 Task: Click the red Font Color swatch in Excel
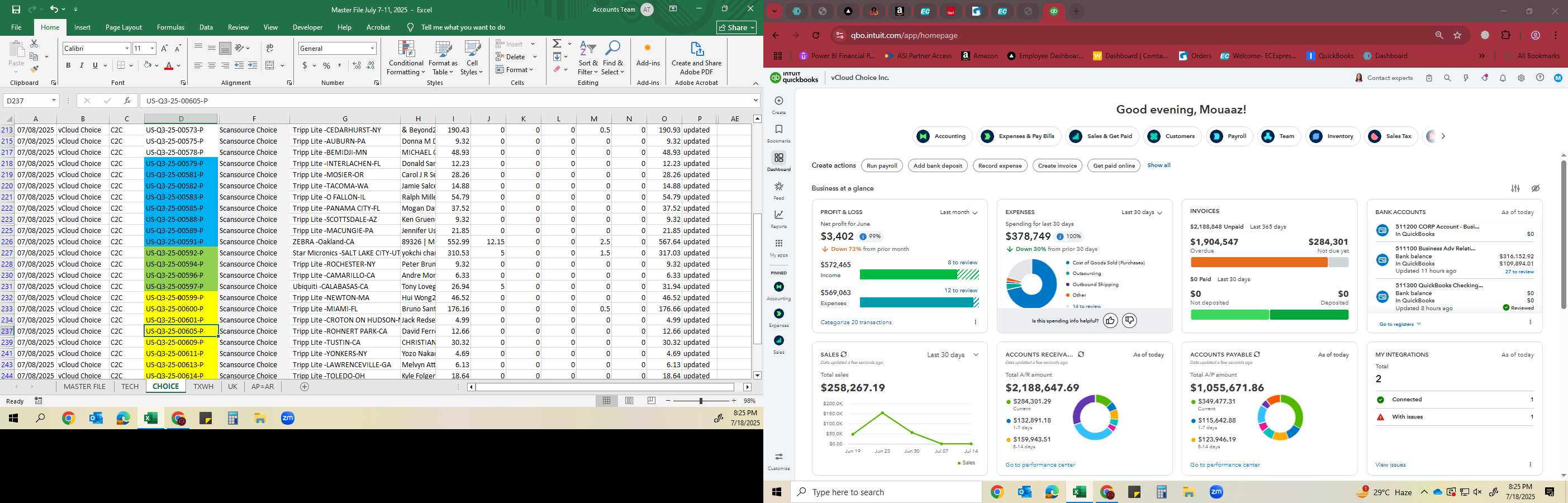coord(169,65)
